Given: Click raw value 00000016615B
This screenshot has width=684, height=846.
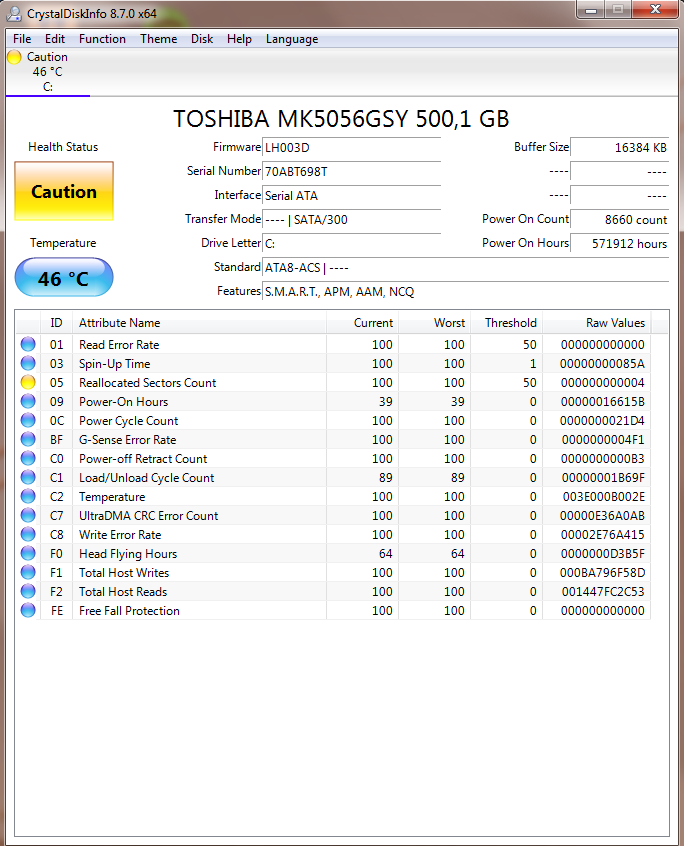Looking at the screenshot, I should pos(603,402).
